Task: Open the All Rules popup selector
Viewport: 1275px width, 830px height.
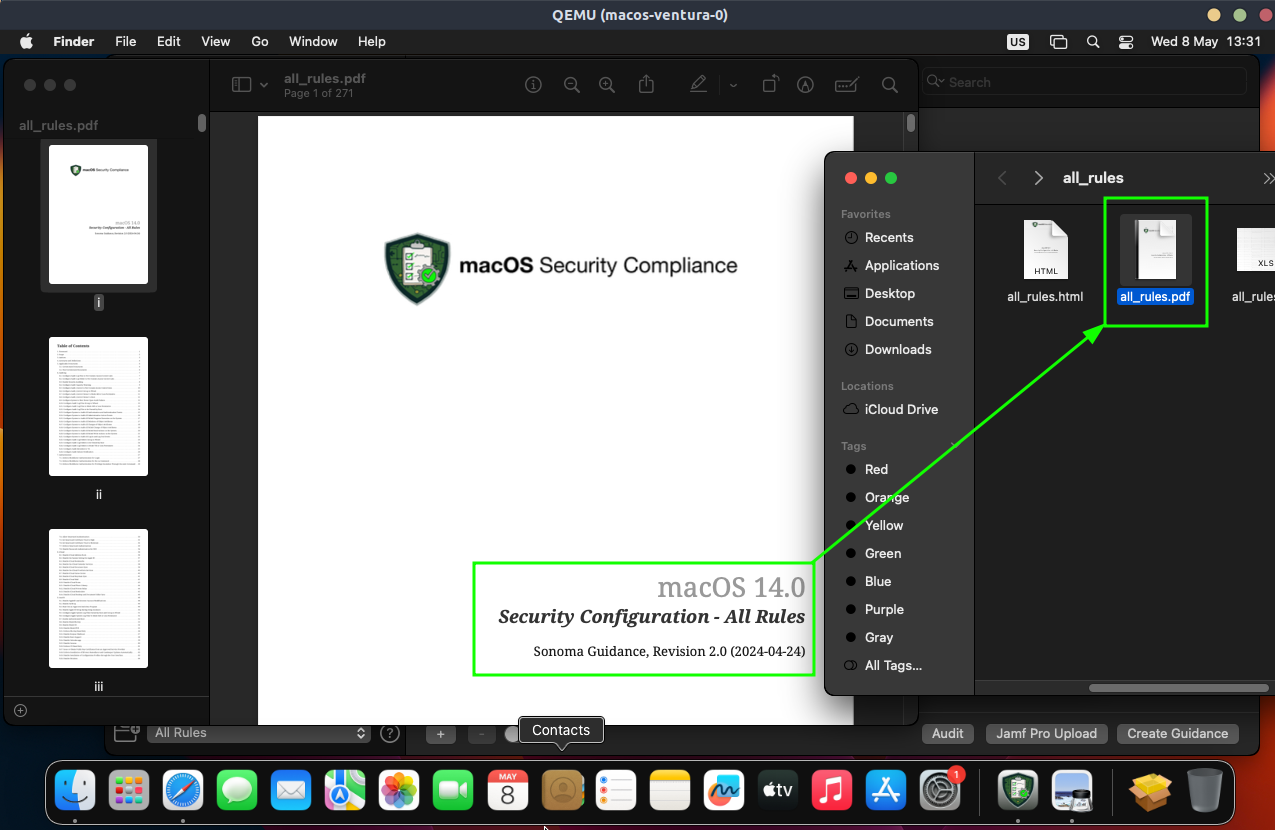Action: pos(260,733)
